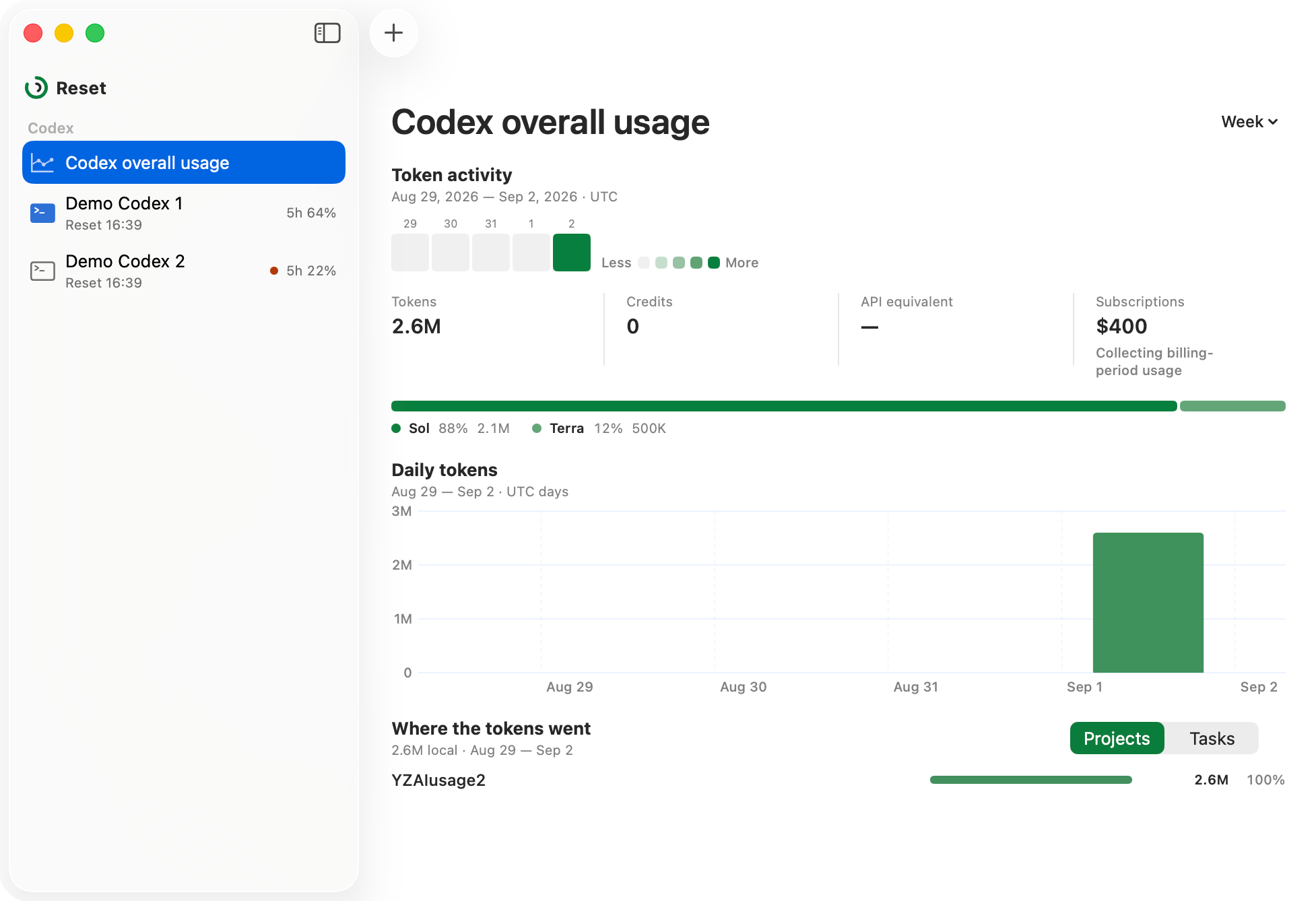Click the Aug 30 chart axis label
This screenshot has width=1316, height=901.
tap(744, 687)
